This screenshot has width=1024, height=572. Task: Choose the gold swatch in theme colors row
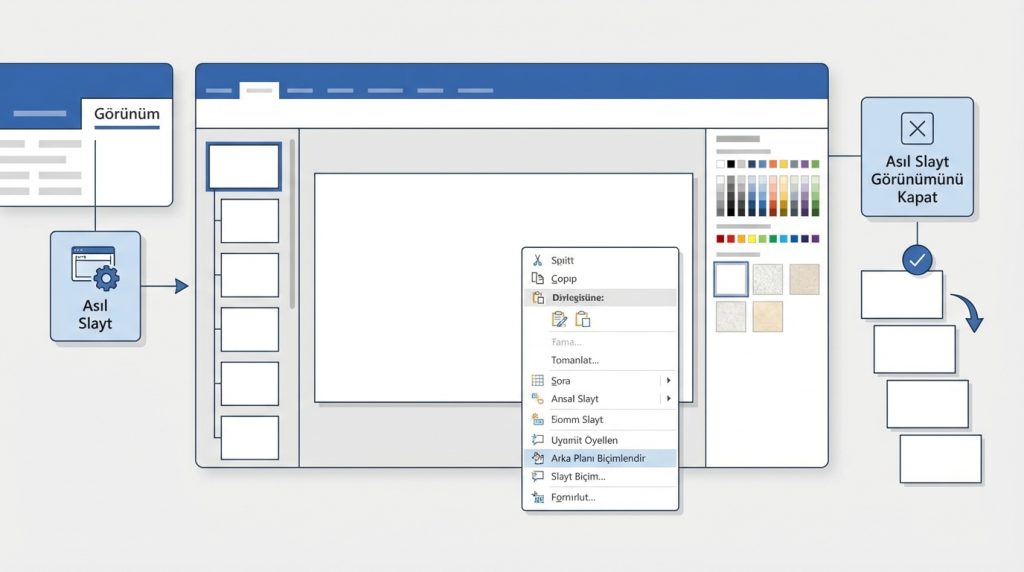tap(784, 164)
